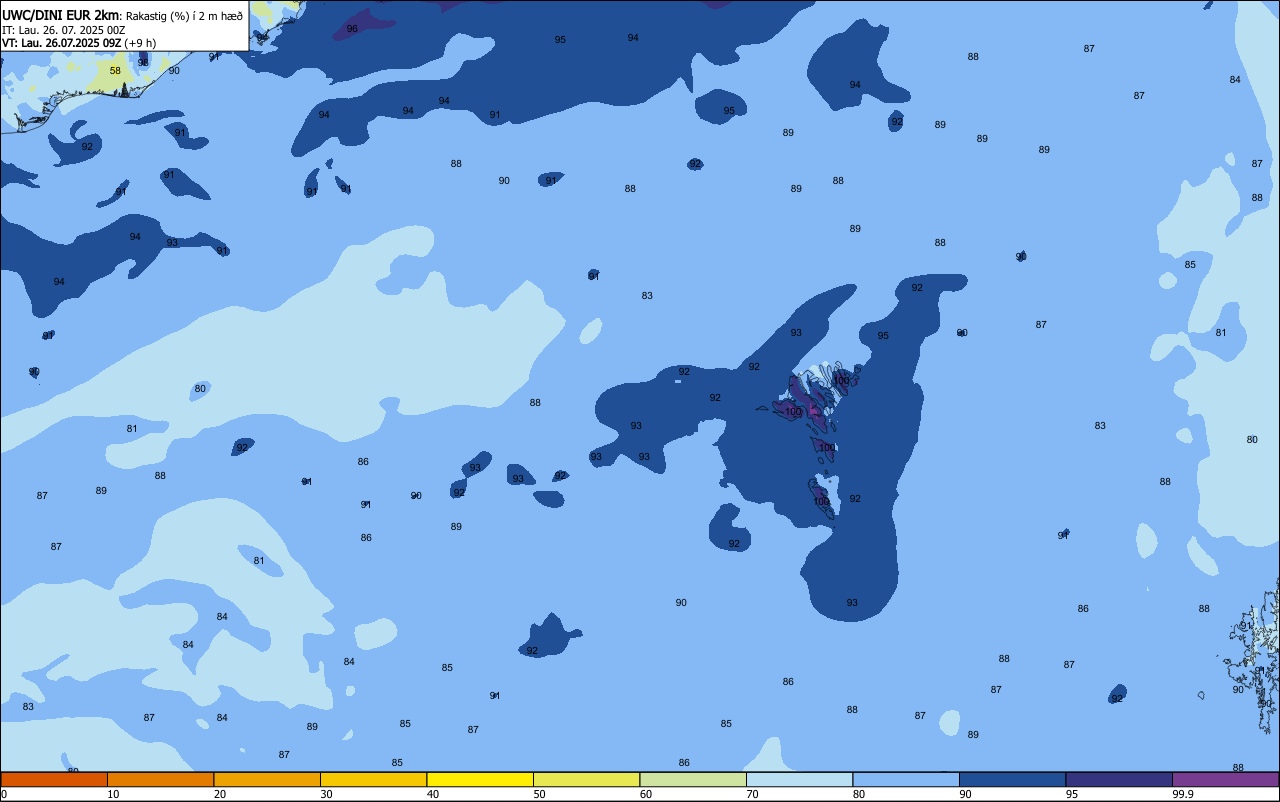Select the 40–50 bright yellow legend swatch
1280x802 pixels.
pyautogui.click(x=480, y=780)
